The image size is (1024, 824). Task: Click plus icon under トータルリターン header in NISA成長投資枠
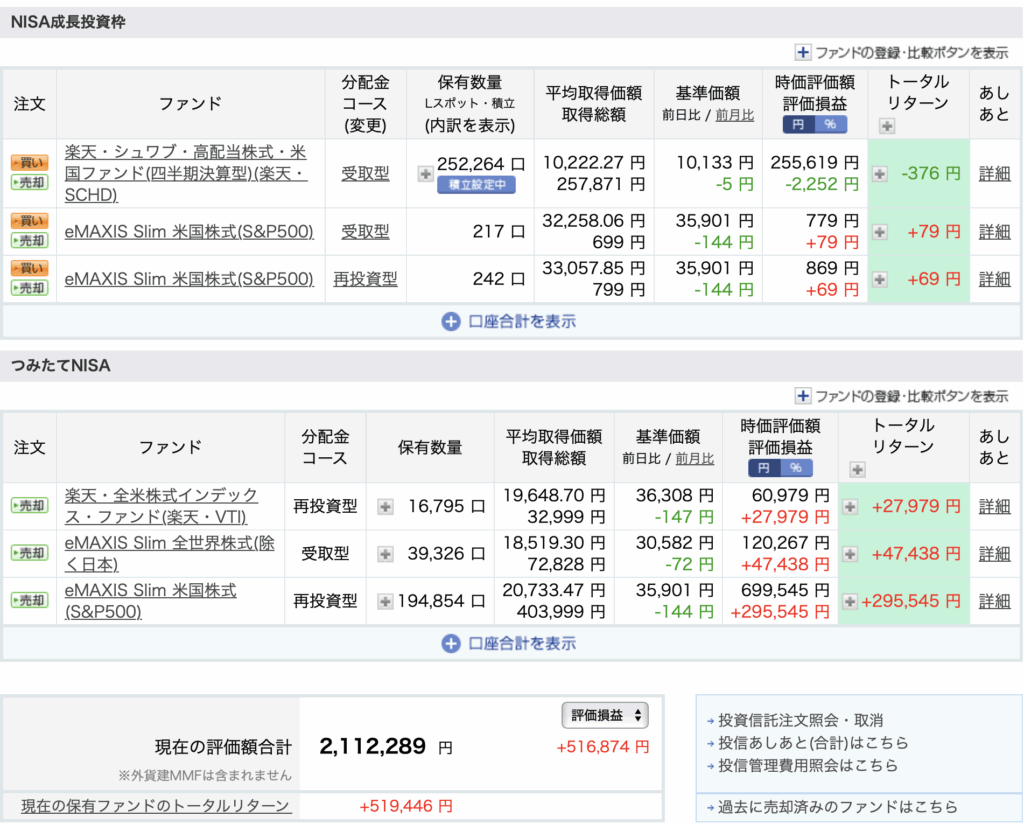[x=887, y=126]
